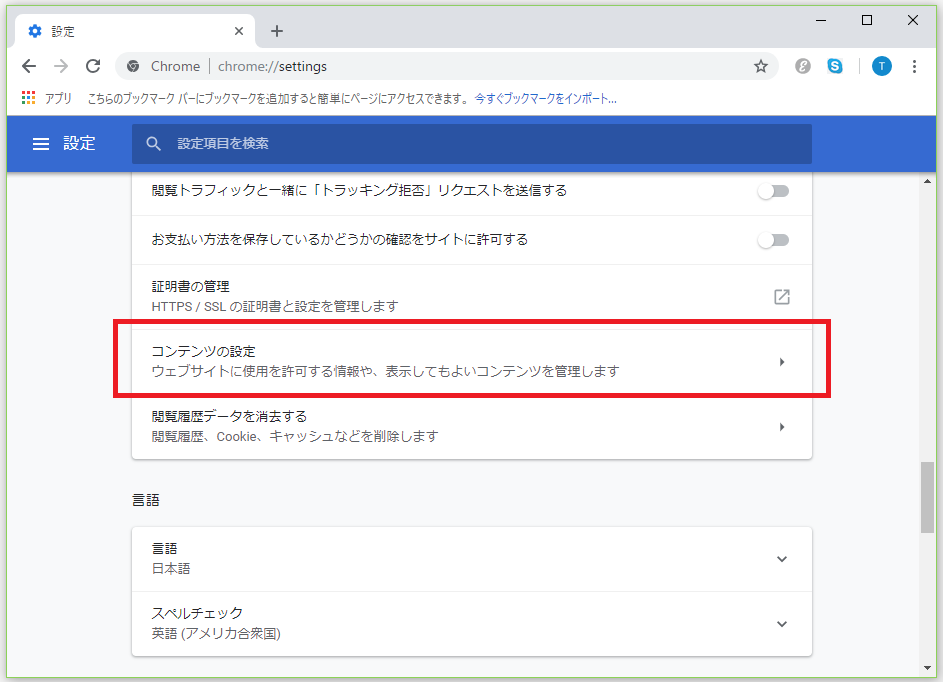
Task: Expand the 言語 日本語 section
Action: point(782,559)
